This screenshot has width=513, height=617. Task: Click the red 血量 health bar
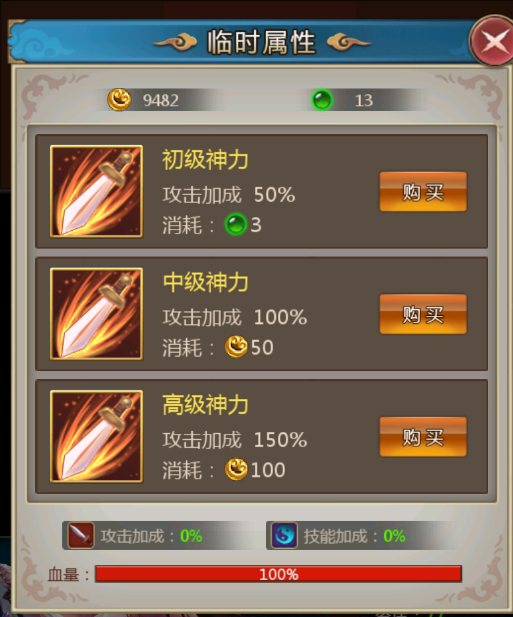[x=278, y=574]
